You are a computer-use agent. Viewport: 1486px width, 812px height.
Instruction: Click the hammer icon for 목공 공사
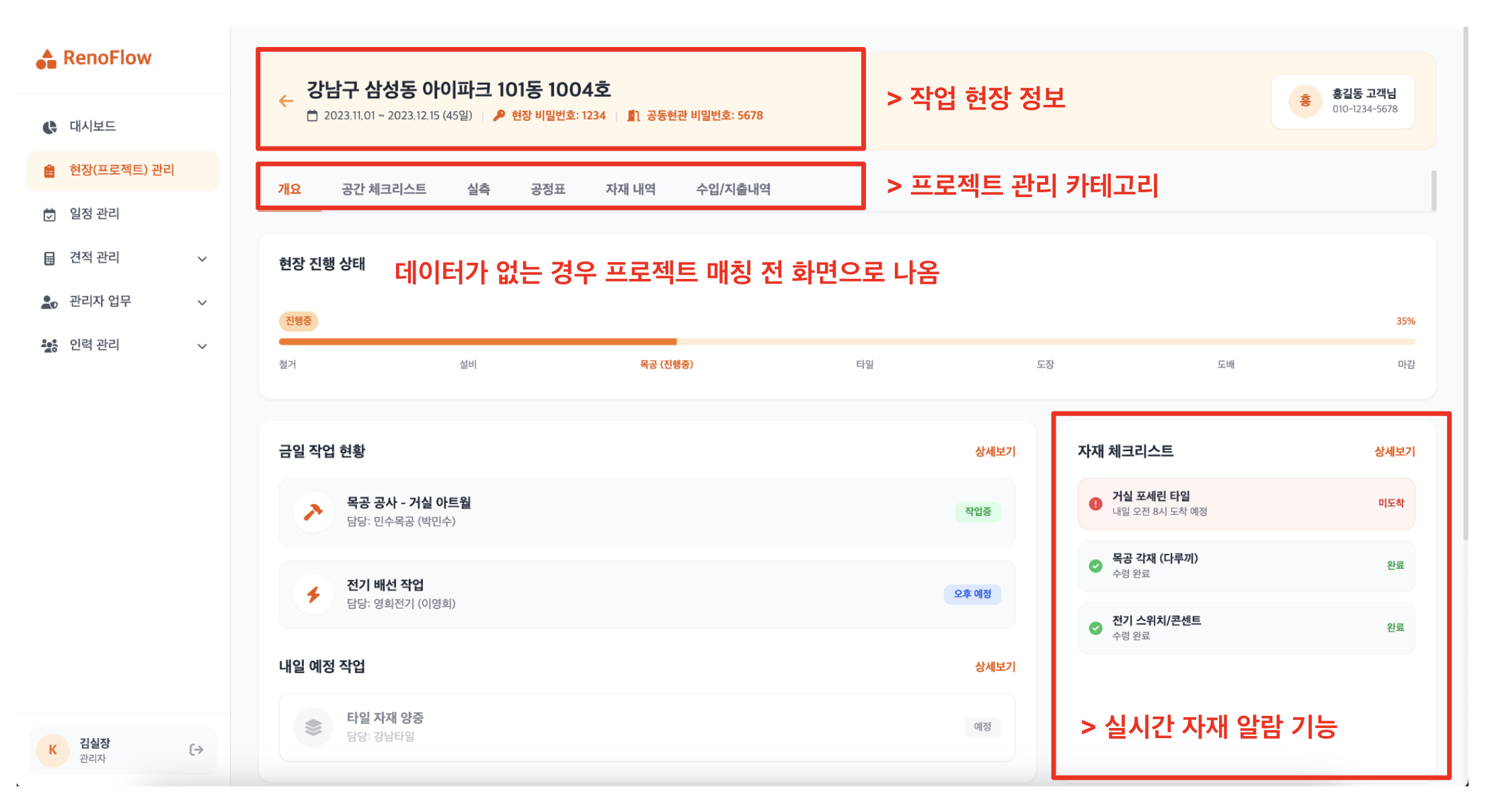coord(313,512)
